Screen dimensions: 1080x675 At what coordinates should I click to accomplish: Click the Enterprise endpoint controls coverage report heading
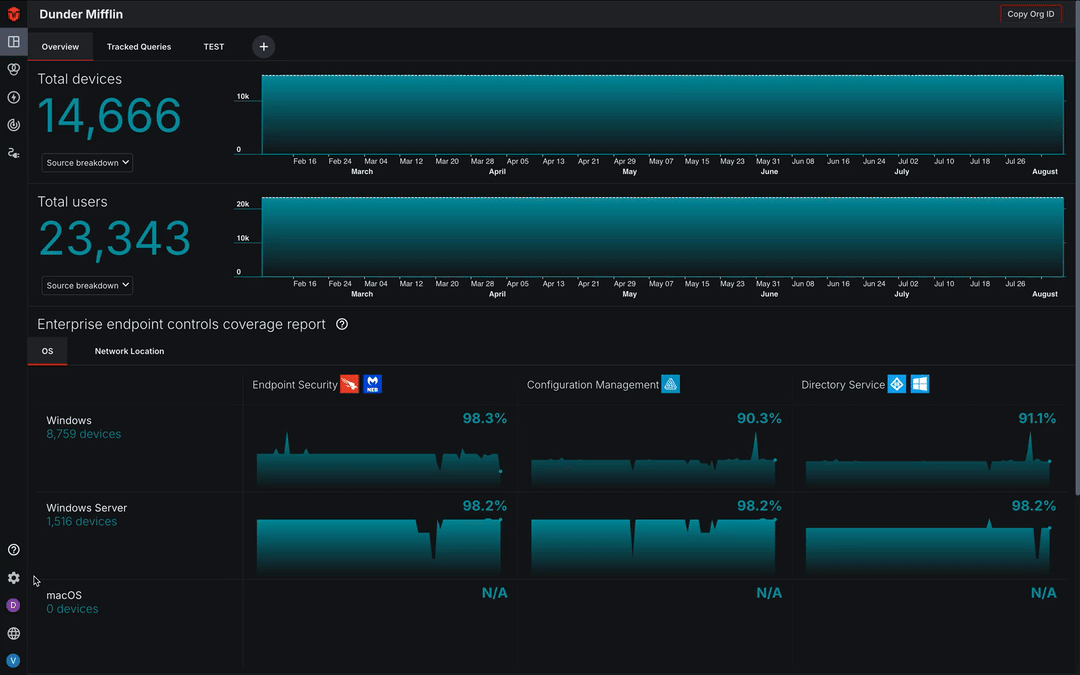tap(181, 324)
